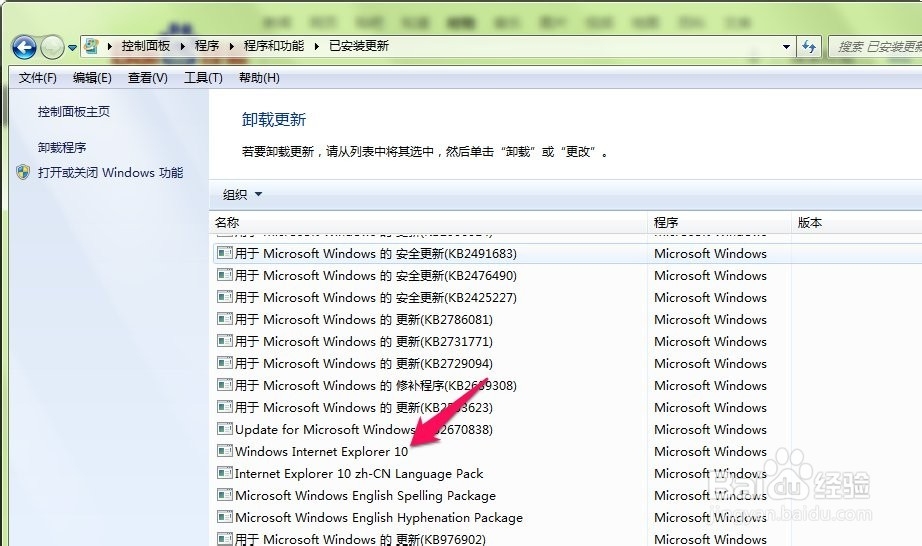Click the 程序 breadcrumb segment

207,46
